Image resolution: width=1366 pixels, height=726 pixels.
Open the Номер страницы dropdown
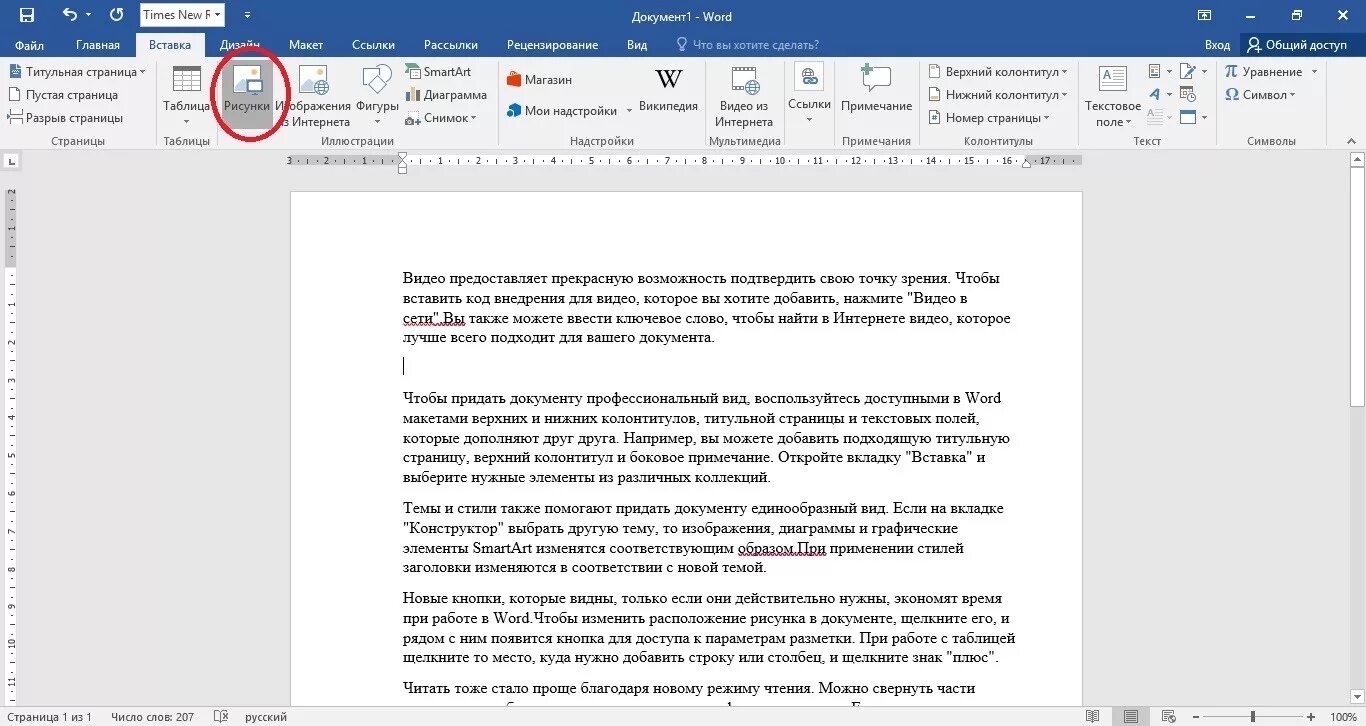tap(989, 118)
